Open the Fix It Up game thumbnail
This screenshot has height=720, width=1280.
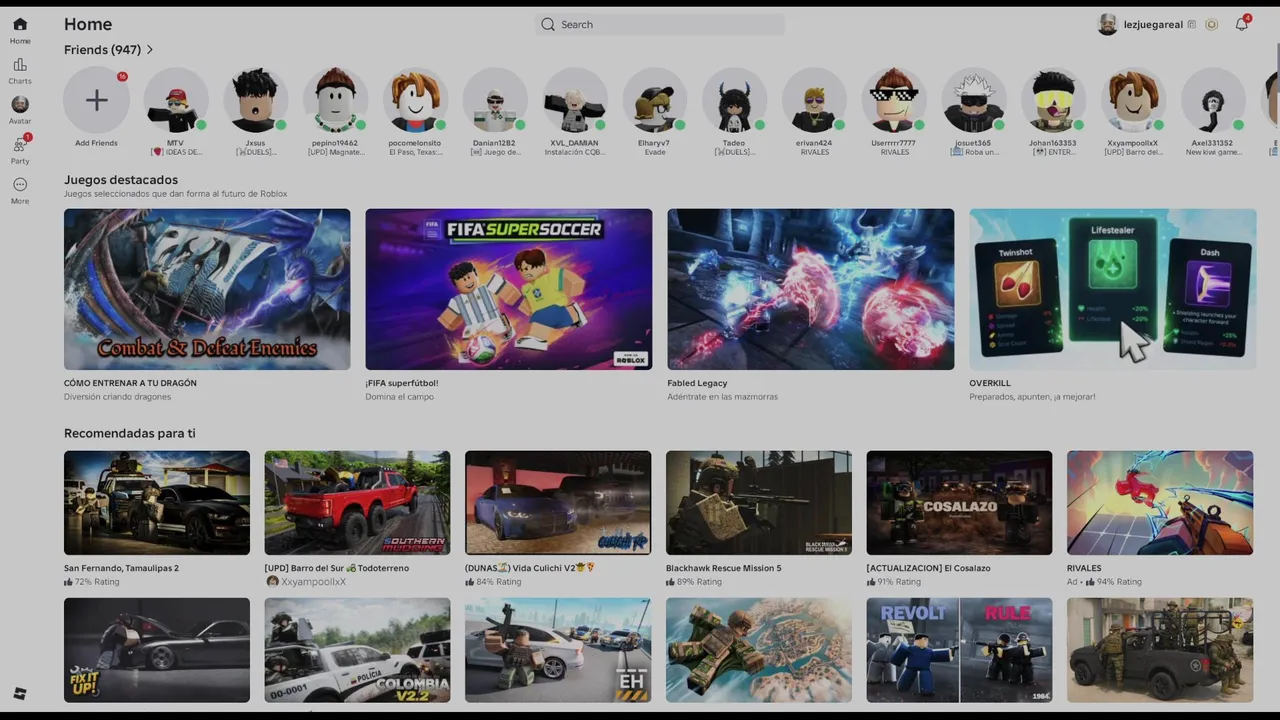(x=157, y=650)
